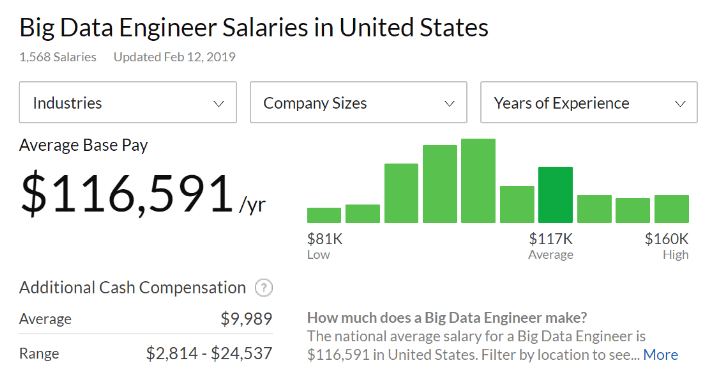719x380 pixels.
Task: Follow the More link in the description
Action: tap(660, 354)
